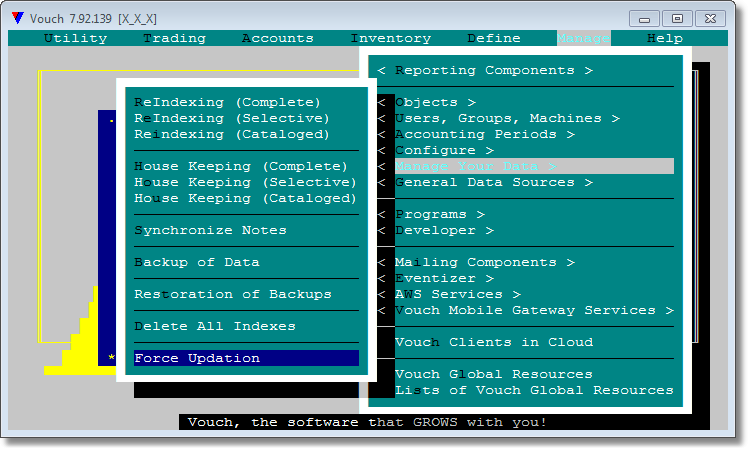Run House Keeping (Cataloged)
The width and height of the screenshot is (748, 450).
[x=245, y=198]
